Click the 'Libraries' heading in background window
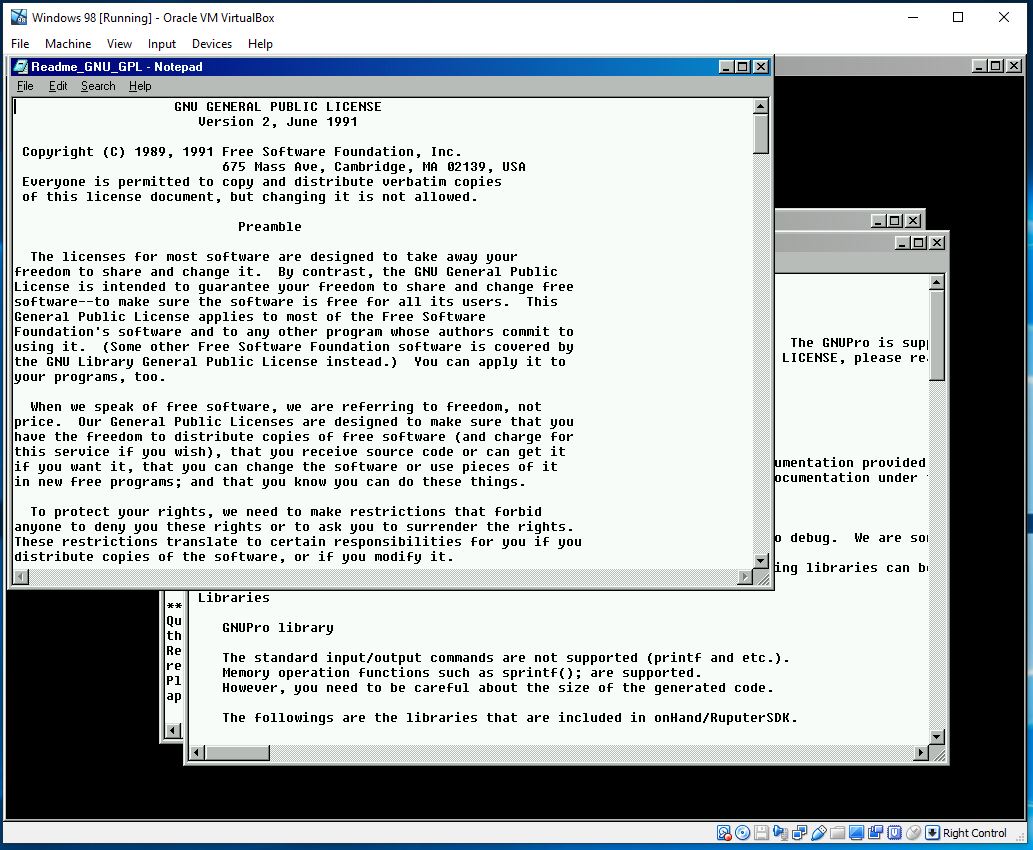This screenshot has height=850, width=1033. (233, 598)
